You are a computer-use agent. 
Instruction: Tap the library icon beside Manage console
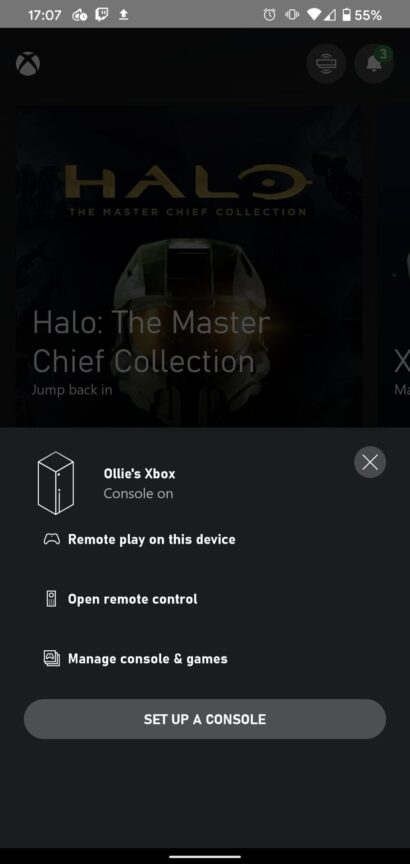pos(51,658)
